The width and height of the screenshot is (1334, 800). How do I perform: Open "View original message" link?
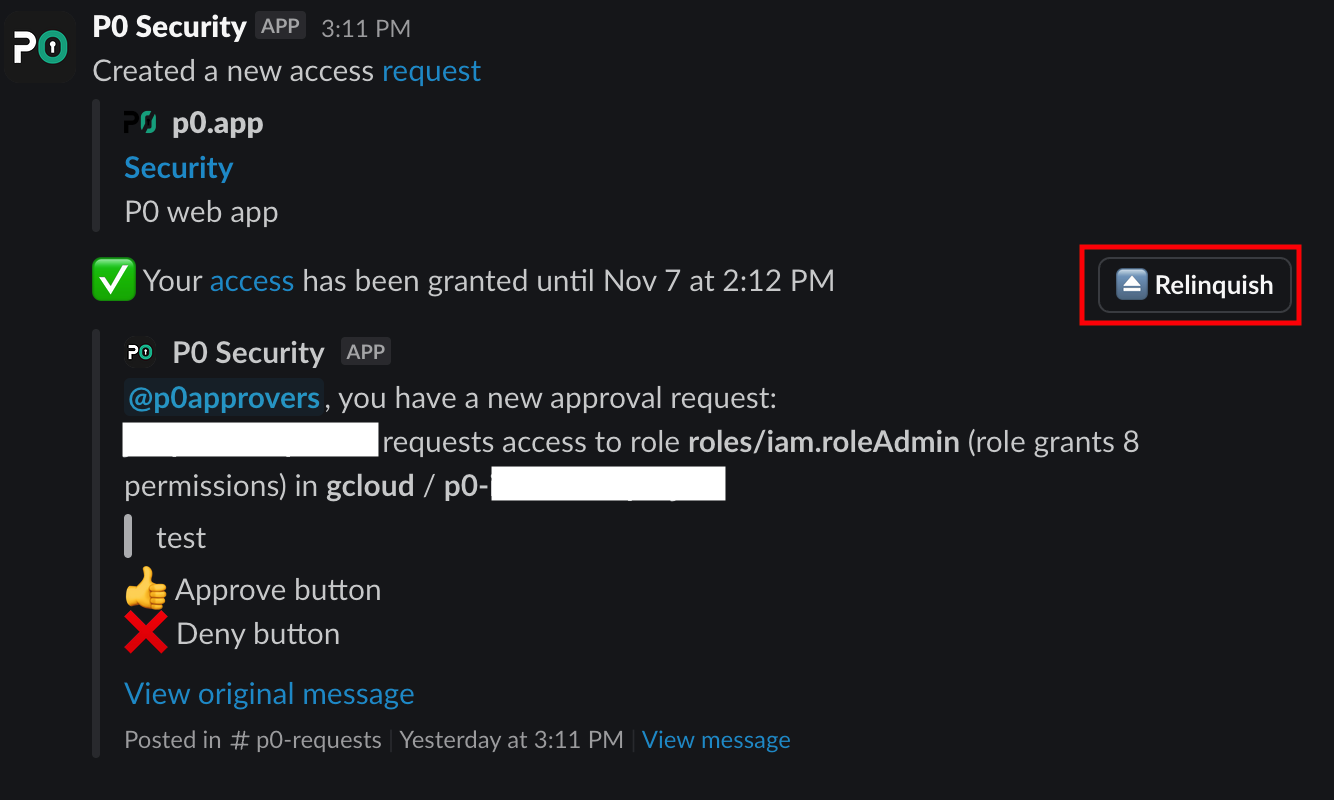tap(269, 693)
